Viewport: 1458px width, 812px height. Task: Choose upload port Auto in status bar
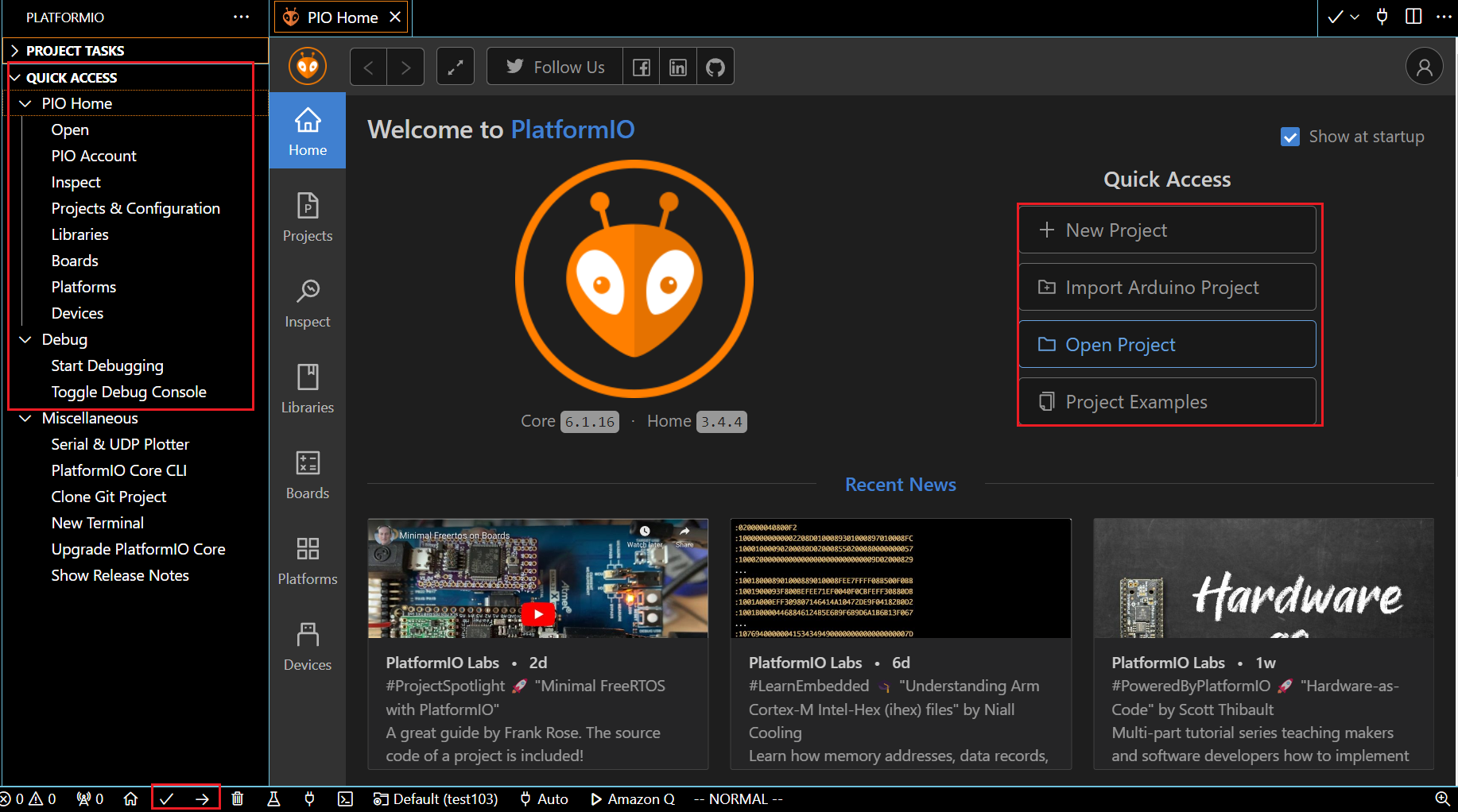tap(545, 798)
